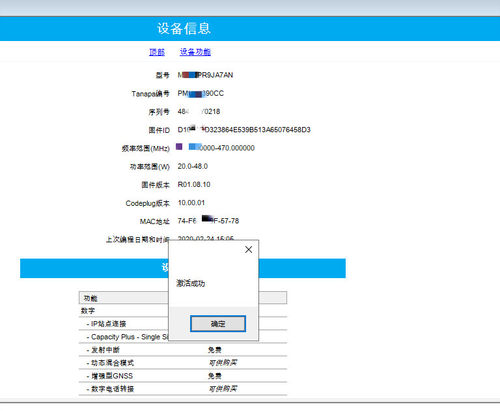Viewport: 500px width, 411px height.
Task: Click the 固件版本 label
Action: (x=155, y=185)
